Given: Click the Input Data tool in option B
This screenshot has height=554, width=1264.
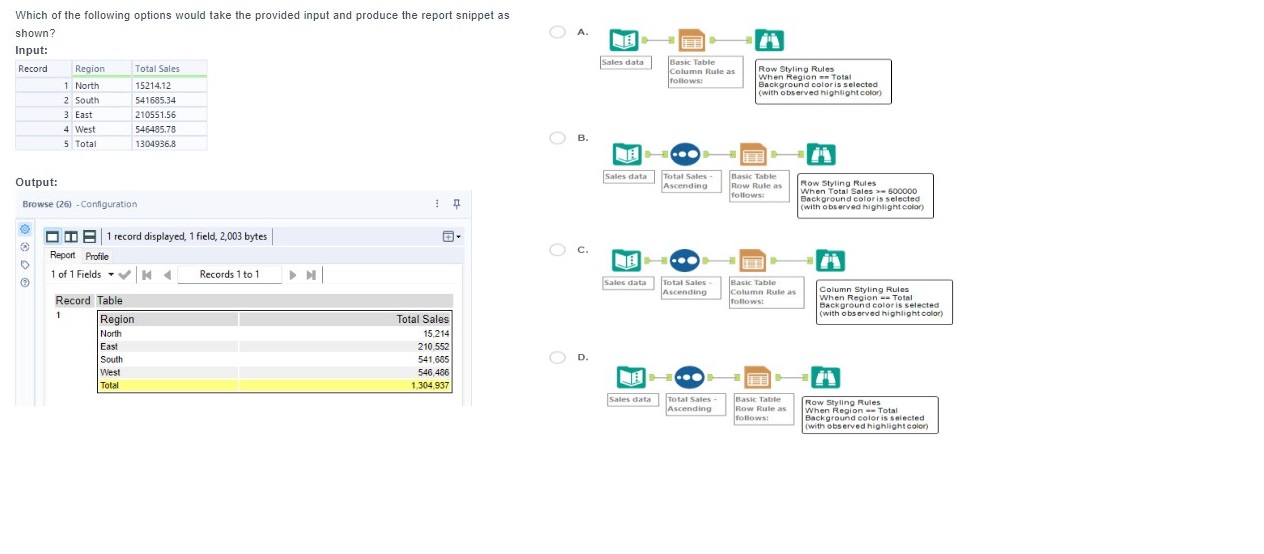Looking at the screenshot, I should [x=628, y=155].
